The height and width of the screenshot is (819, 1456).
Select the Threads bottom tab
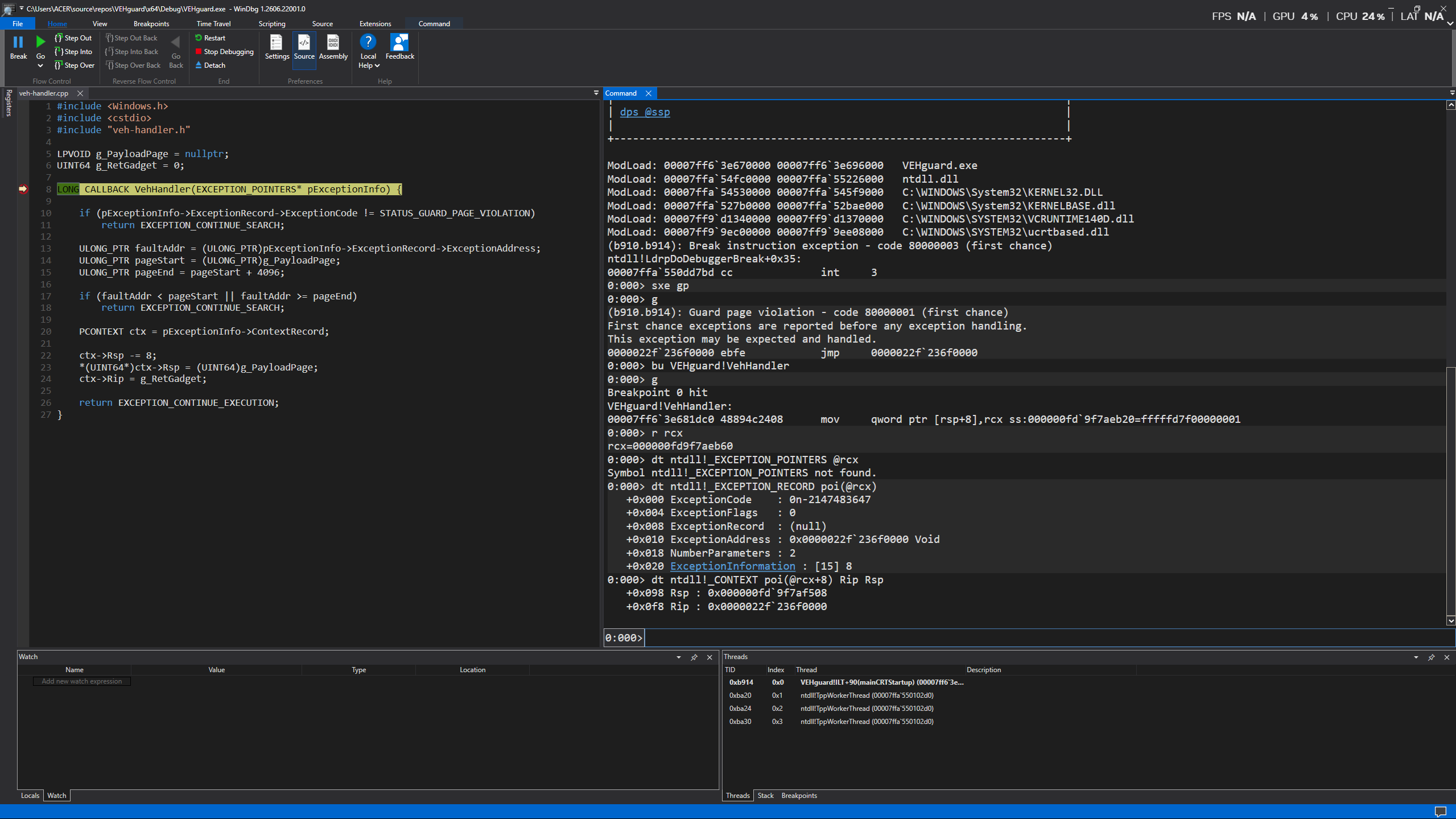pyautogui.click(x=738, y=796)
